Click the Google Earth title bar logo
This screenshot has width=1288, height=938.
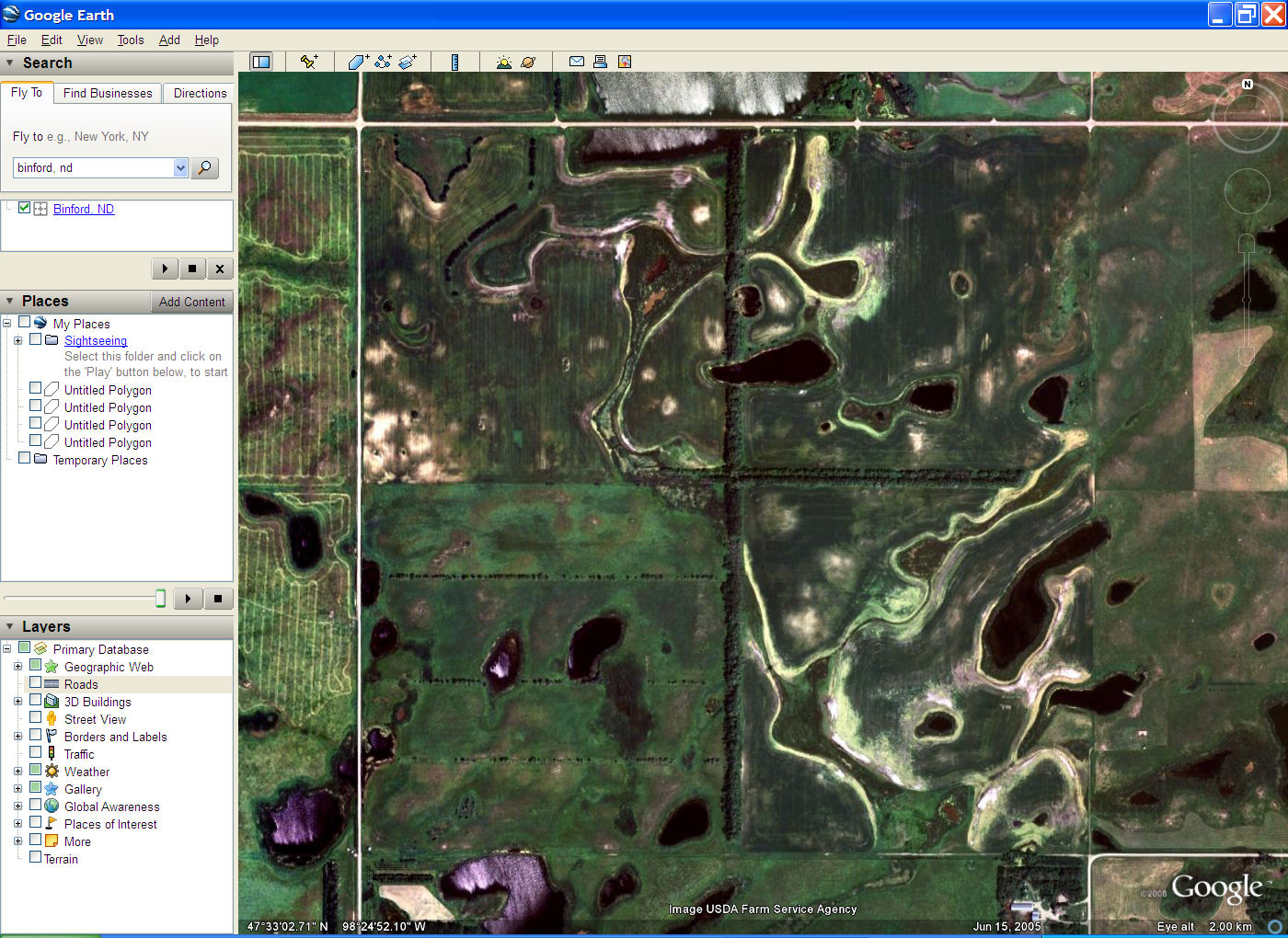(x=11, y=14)
